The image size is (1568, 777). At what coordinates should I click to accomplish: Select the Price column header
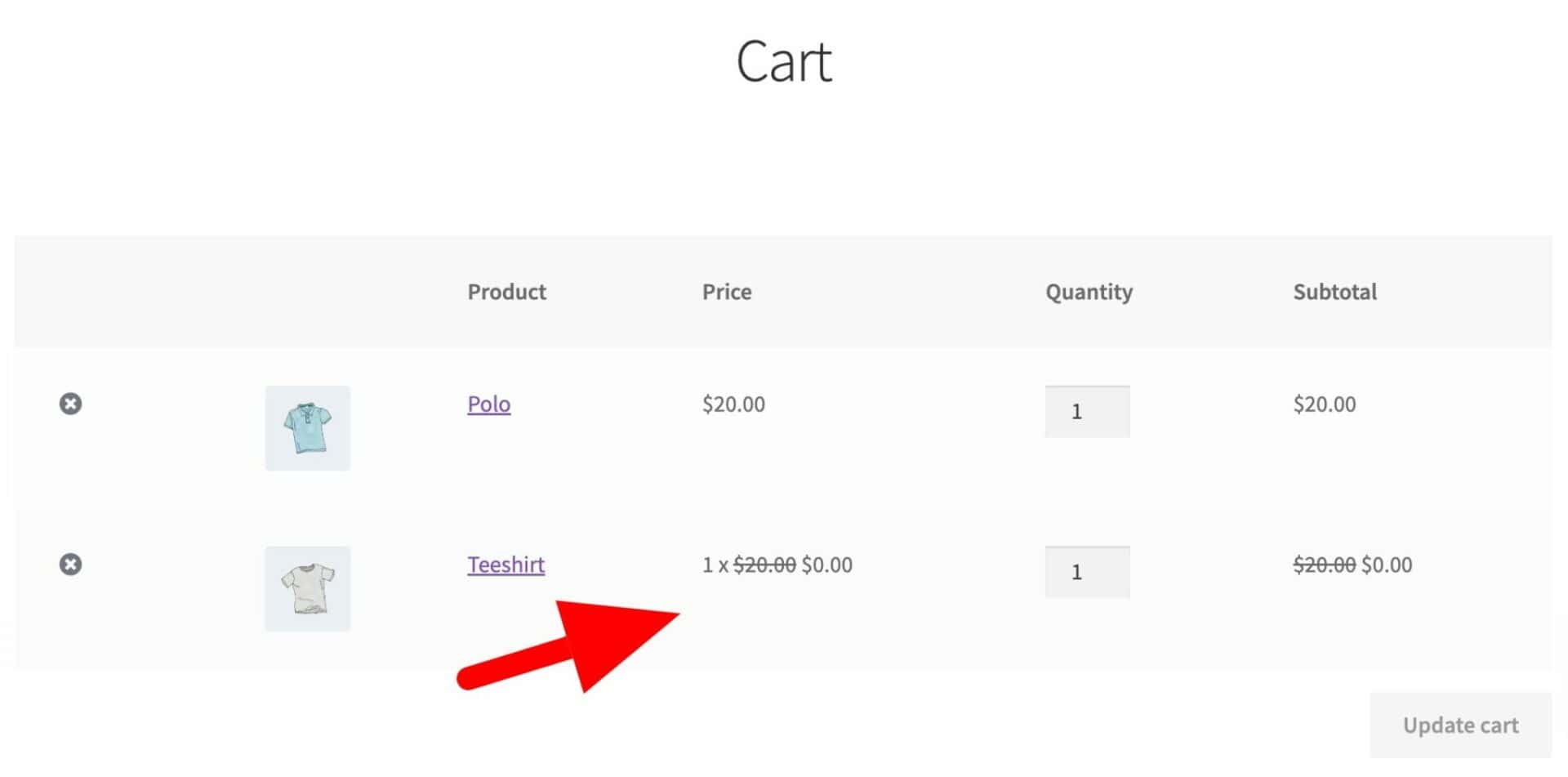tap(727, 292)
